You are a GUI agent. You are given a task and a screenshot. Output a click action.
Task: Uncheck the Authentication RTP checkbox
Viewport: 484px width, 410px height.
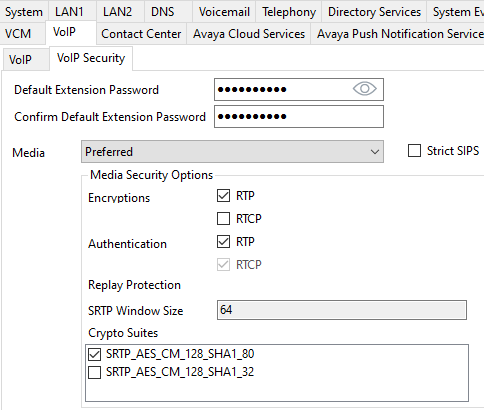[223, 242]
